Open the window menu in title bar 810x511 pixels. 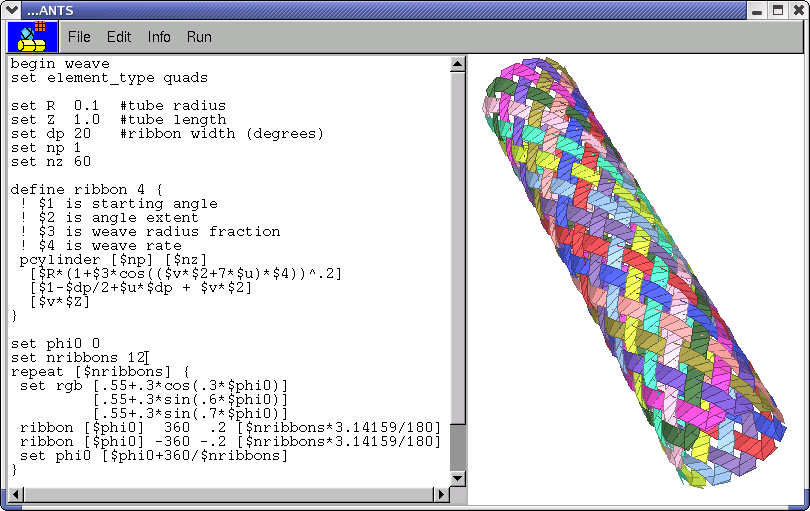(x=12, y=10)
